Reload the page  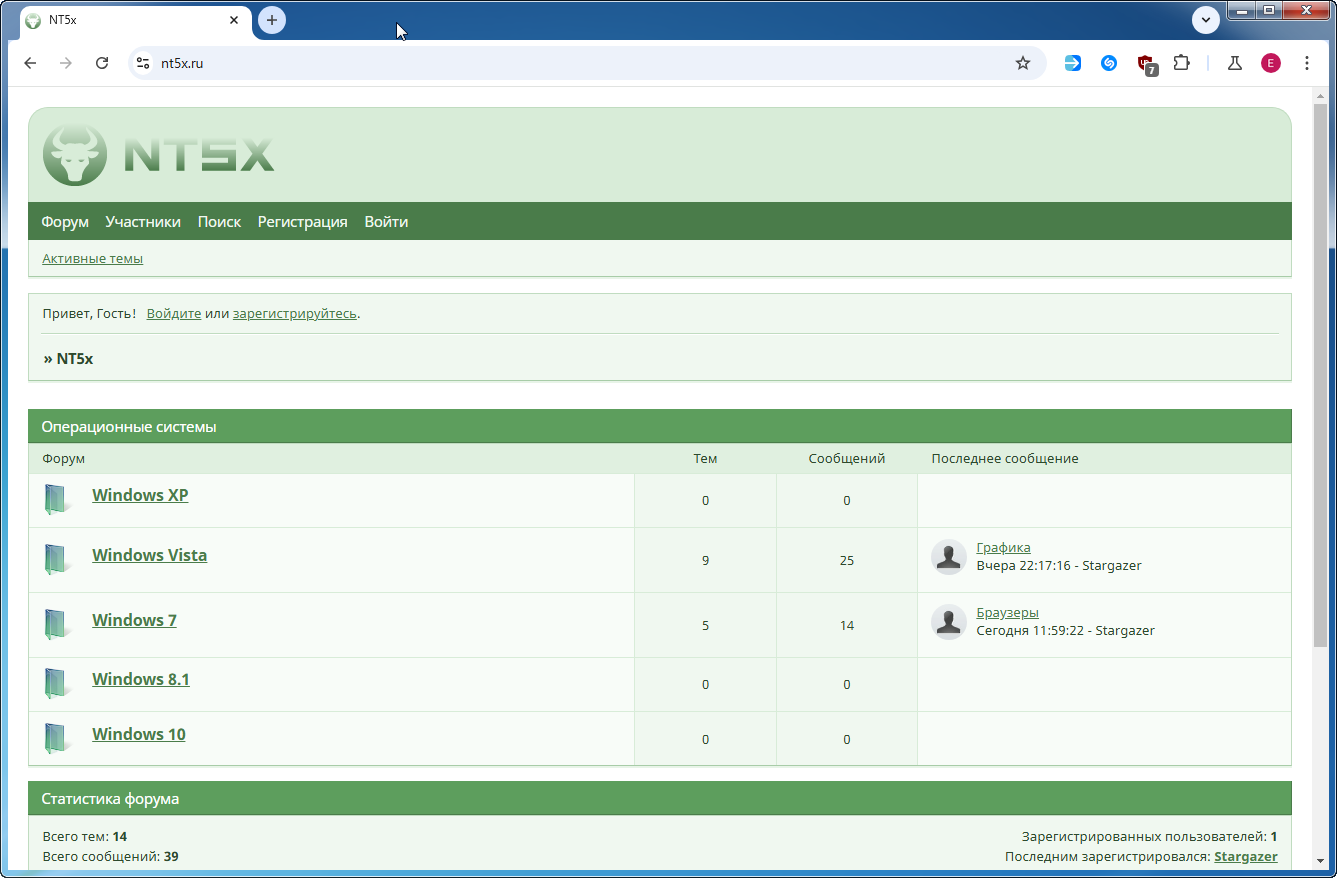[x=102, y=63]
